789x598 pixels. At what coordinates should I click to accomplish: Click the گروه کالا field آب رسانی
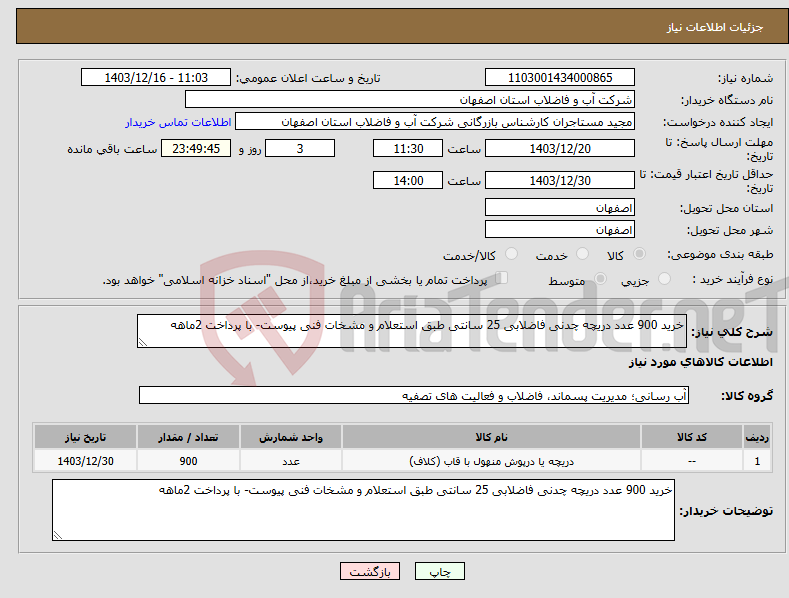click(414, 396)
